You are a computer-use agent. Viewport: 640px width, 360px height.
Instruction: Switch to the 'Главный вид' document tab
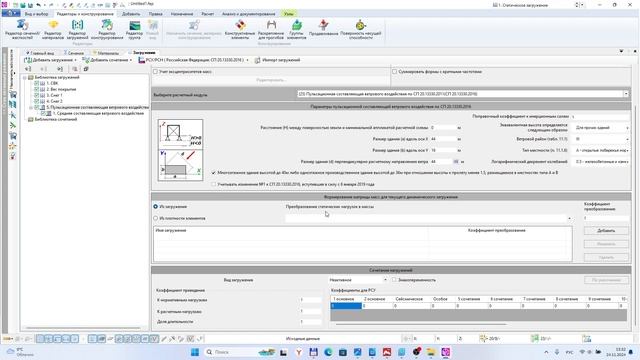(40, 53)
